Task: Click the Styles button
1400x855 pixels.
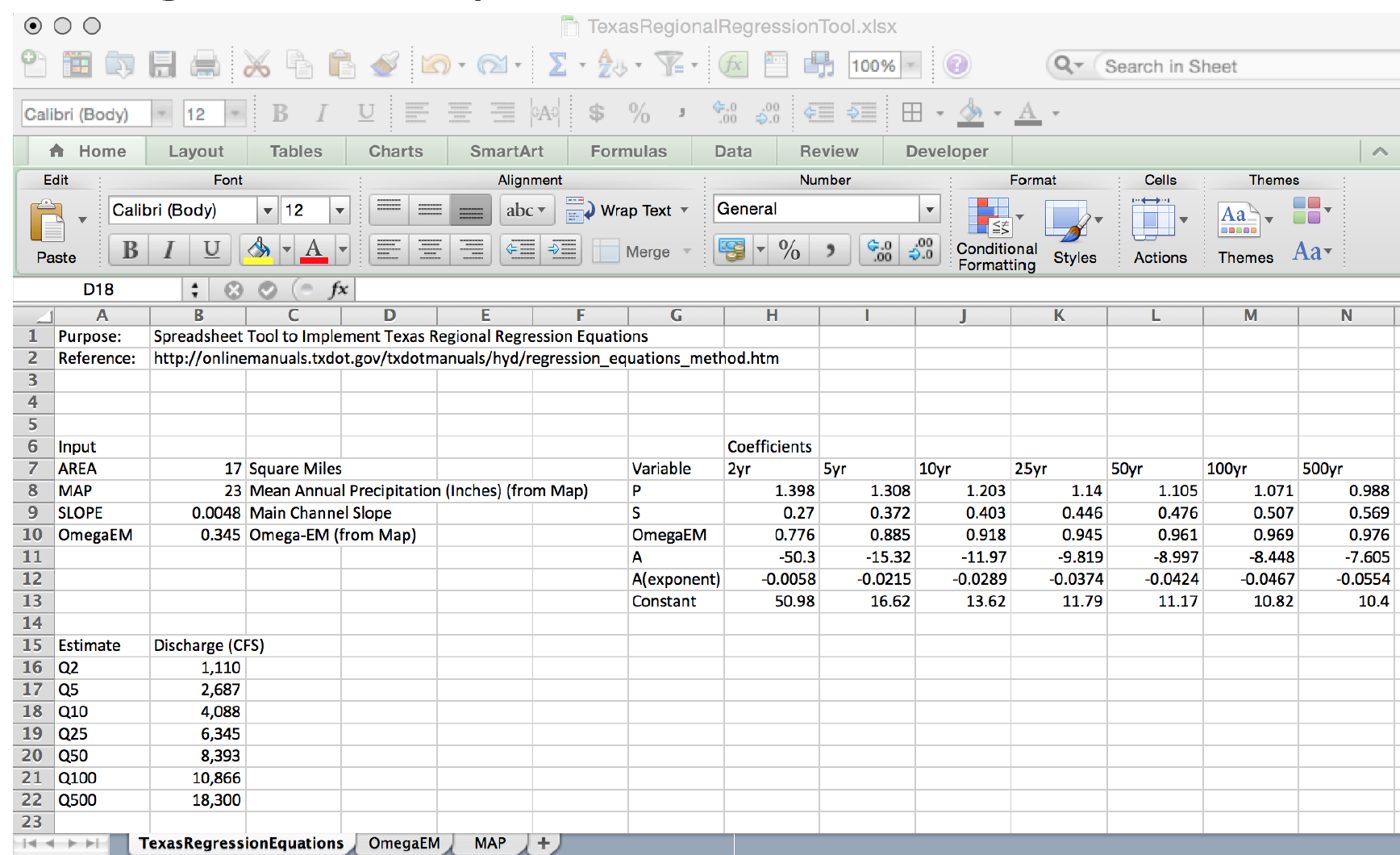Action: click(1074, 234)
